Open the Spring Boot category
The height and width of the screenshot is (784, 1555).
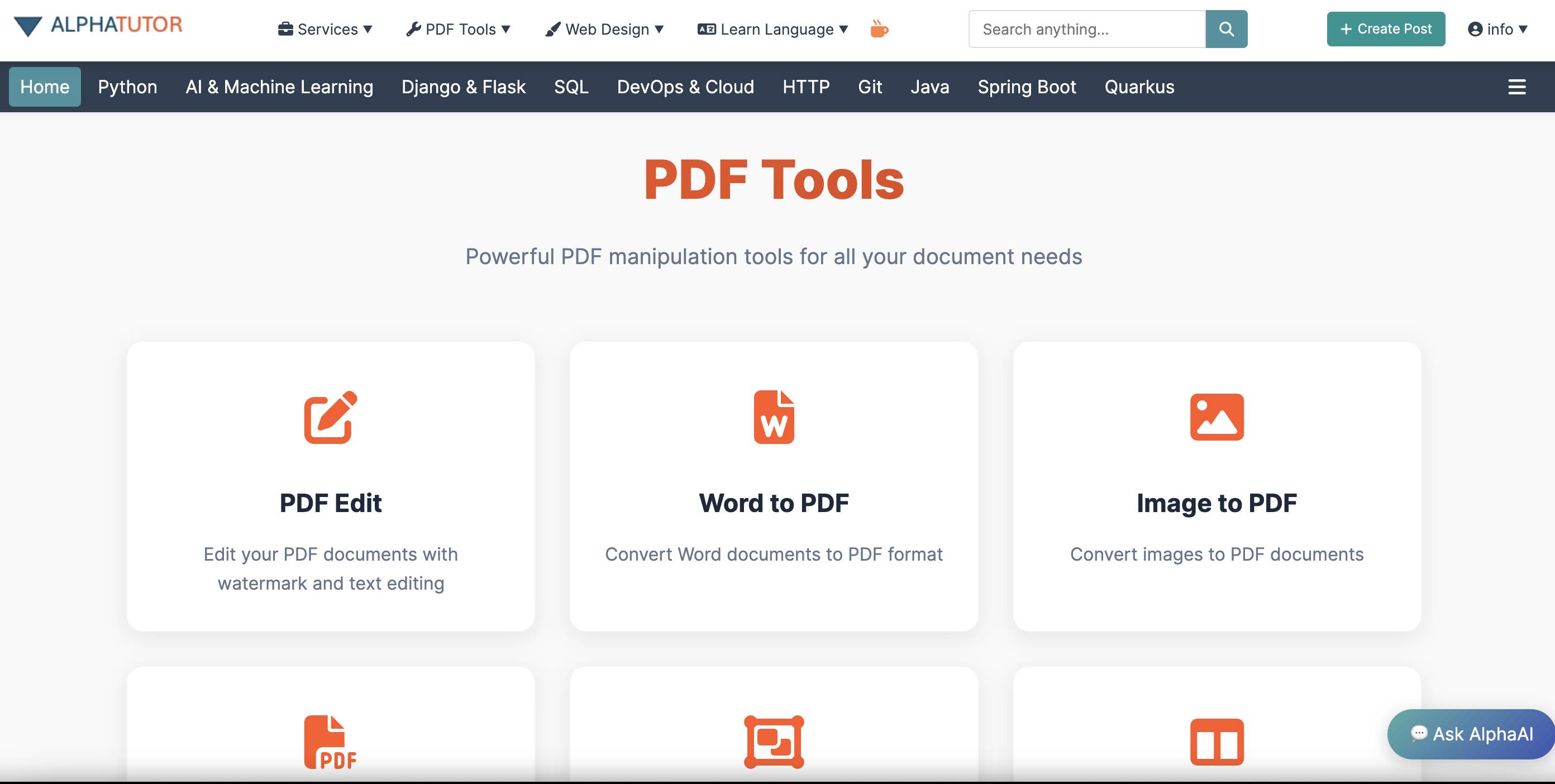tap(1027, 87)
